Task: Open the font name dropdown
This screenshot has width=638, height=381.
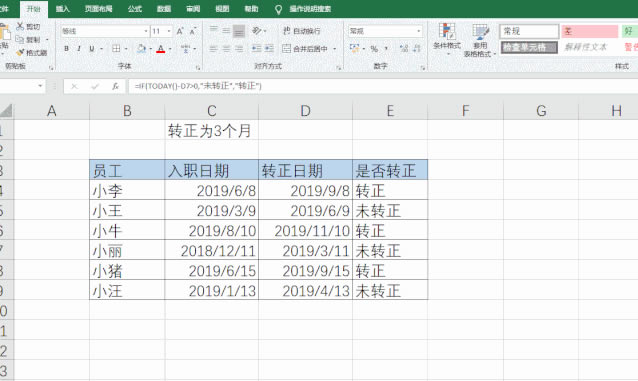Action: click(x=146, y=31)
